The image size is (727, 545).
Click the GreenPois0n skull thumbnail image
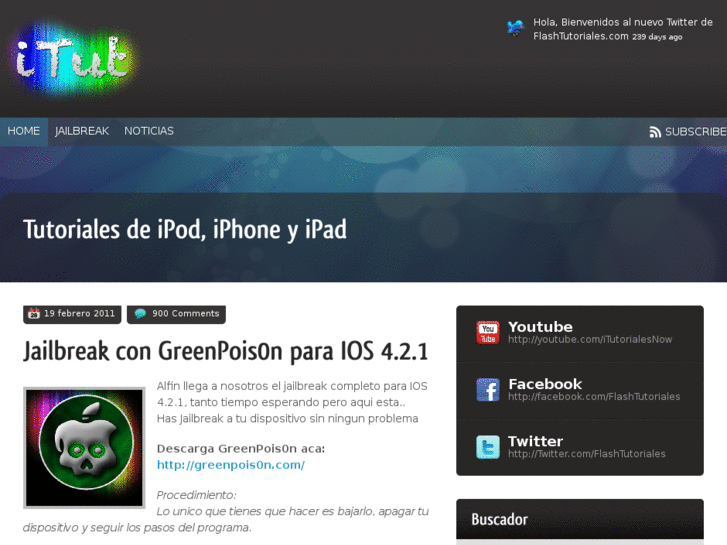84,448
